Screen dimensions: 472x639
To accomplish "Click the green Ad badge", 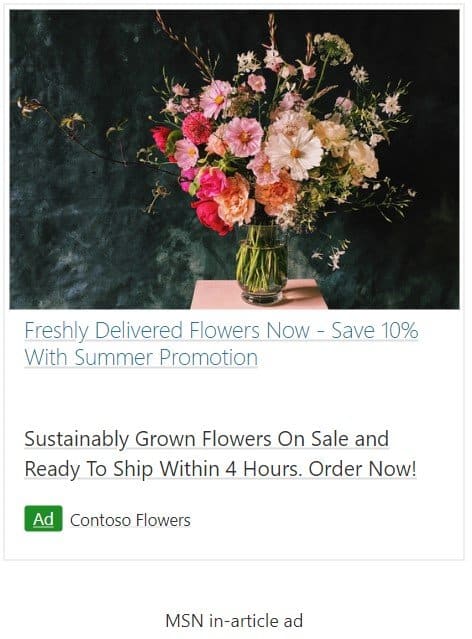I will [x=43, y=518].
